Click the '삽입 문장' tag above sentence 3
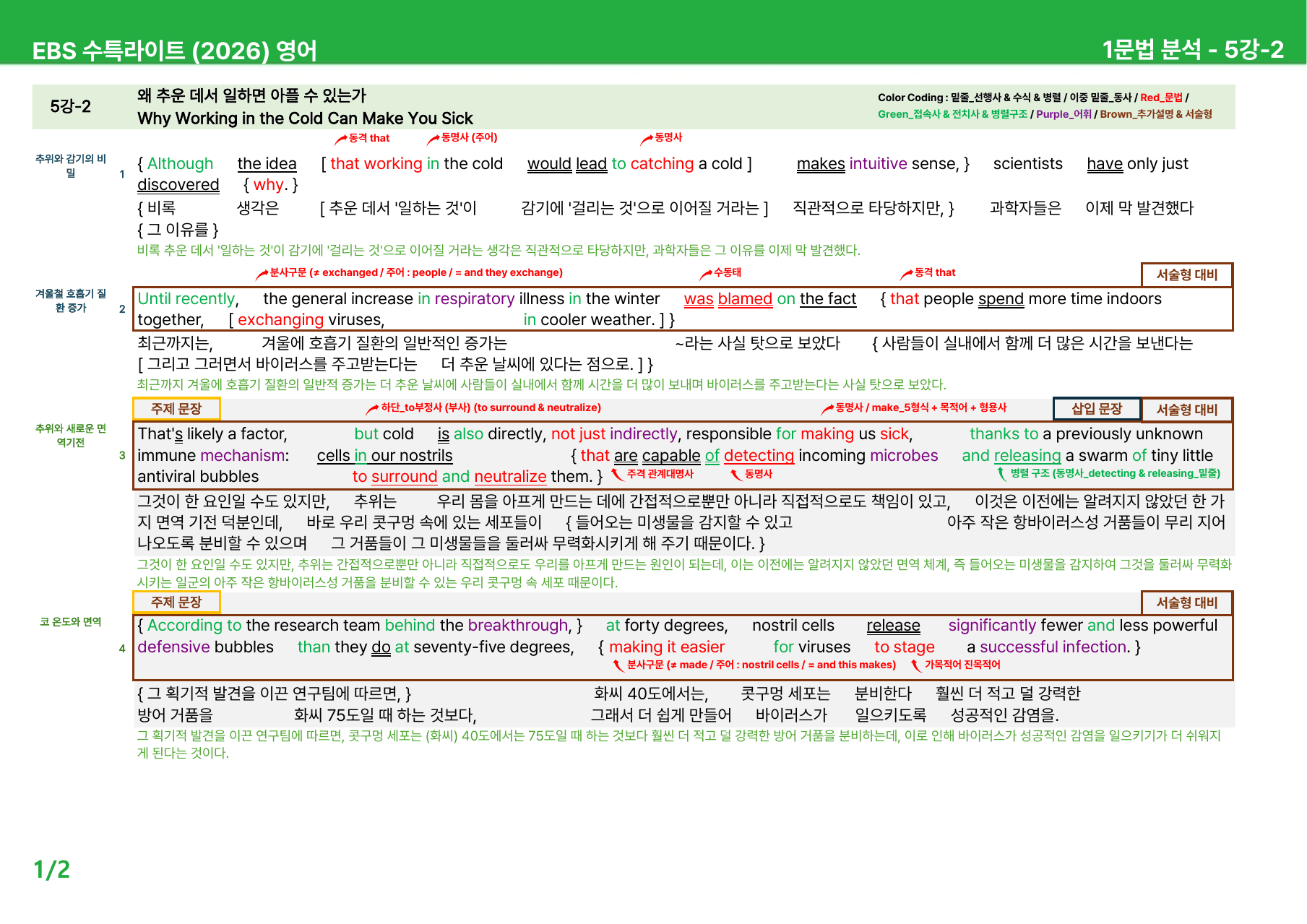1307x924 pixels. 1097,409
